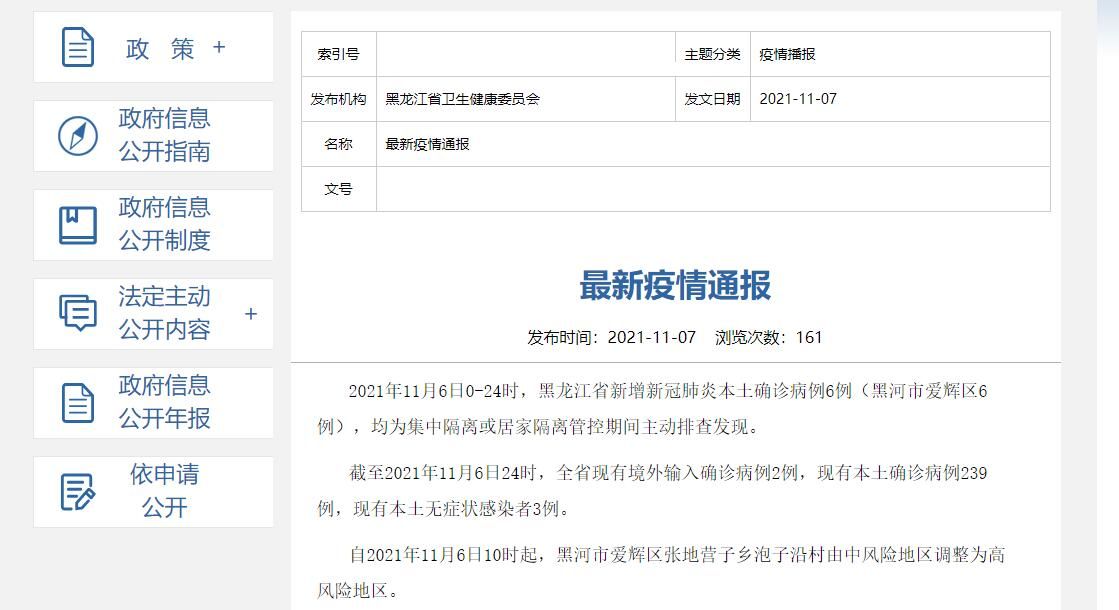This screenshot has width=1119, height=610.
Task: Open the 政府信息公开指南 text label
Action: point(165,136)
